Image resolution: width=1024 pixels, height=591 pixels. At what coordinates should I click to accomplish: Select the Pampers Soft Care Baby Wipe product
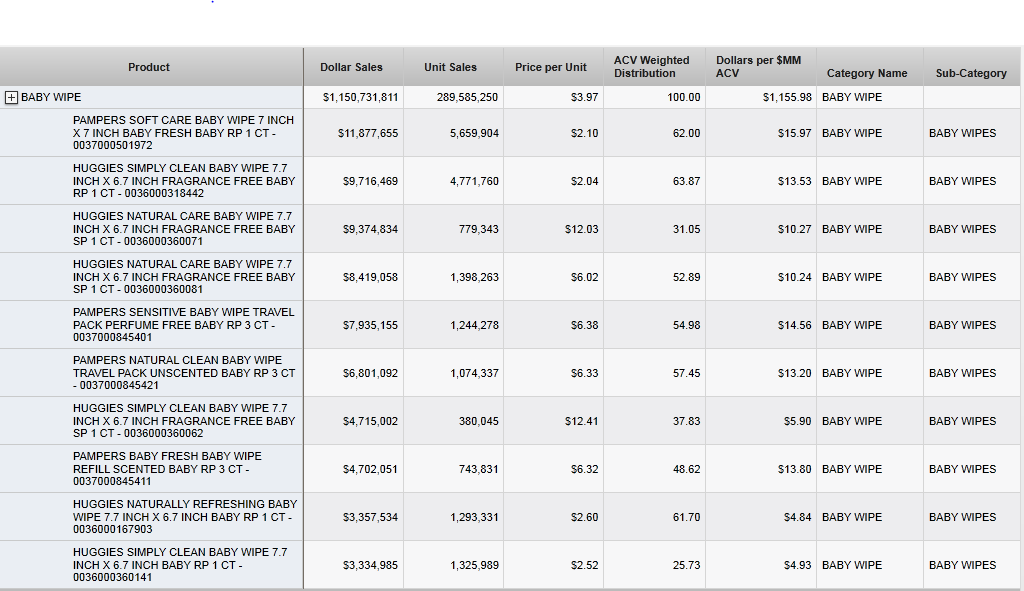(184, 133)
